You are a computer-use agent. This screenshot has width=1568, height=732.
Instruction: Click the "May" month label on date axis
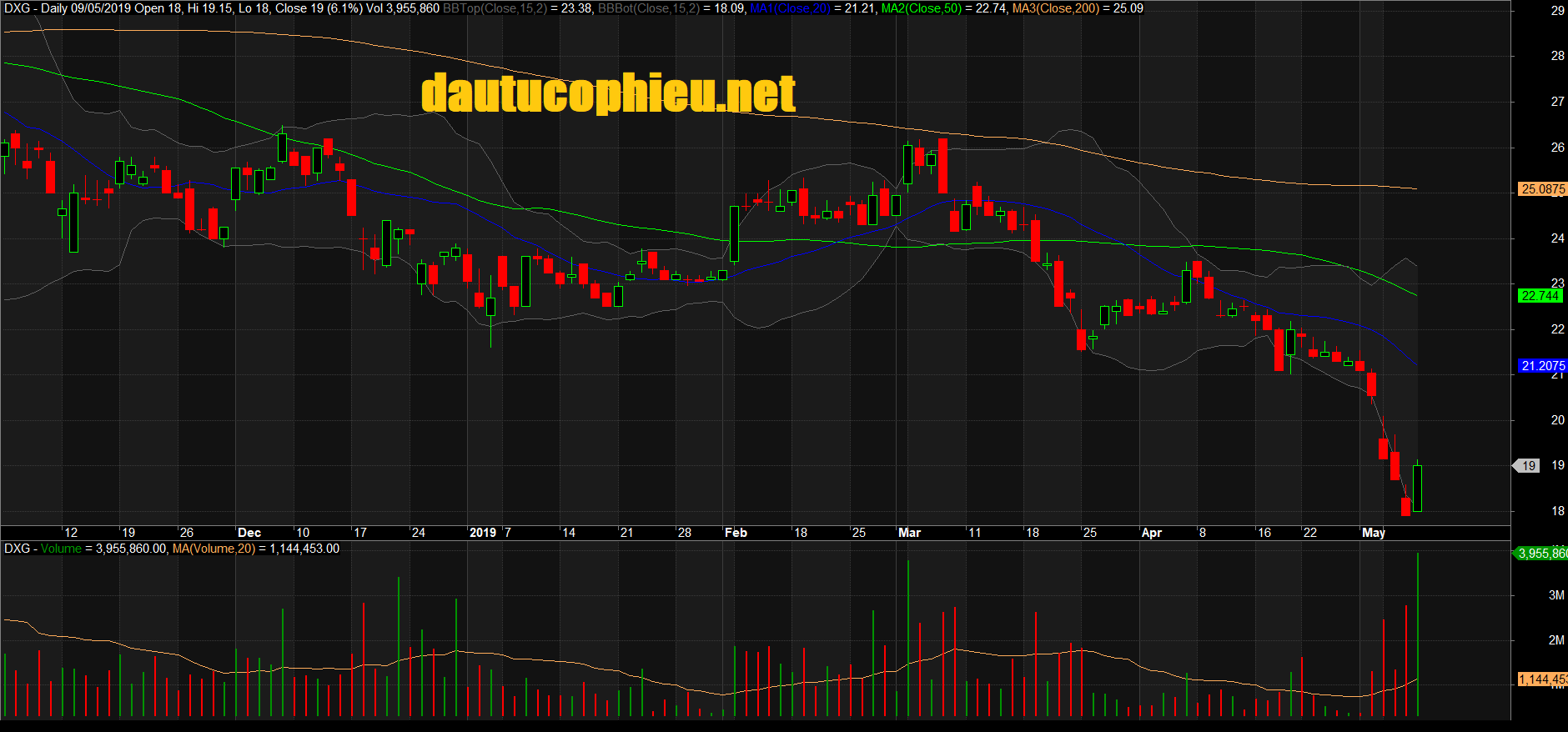1374,533
